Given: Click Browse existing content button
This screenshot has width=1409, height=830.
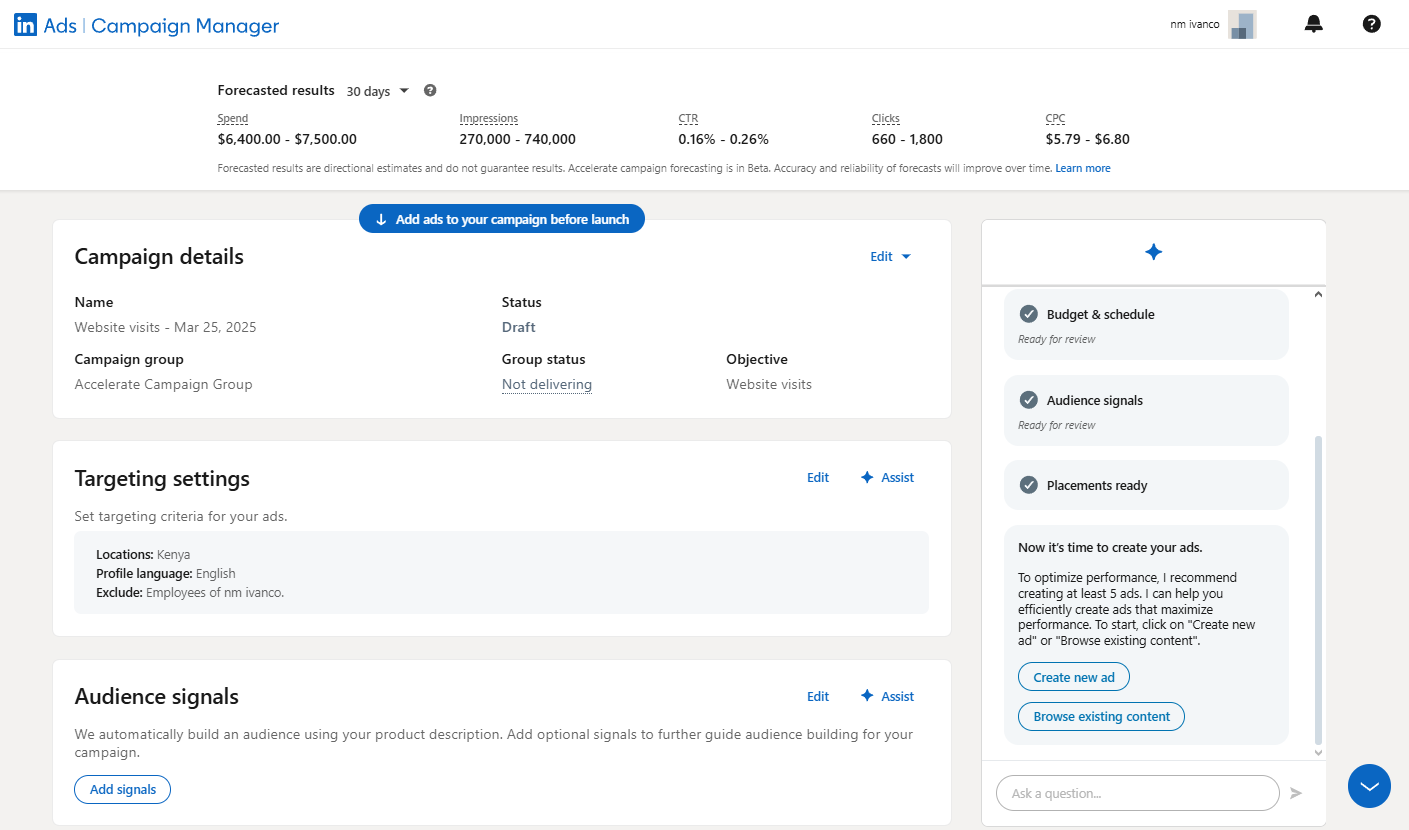Looking at the screenshot, I should [1101, 717].
